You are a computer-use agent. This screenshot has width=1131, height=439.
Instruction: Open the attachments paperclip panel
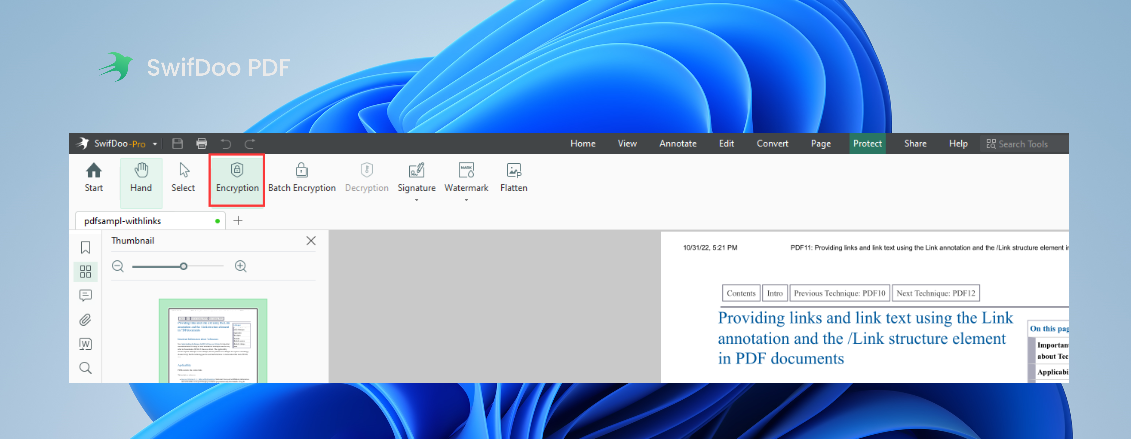coord(85,320)
